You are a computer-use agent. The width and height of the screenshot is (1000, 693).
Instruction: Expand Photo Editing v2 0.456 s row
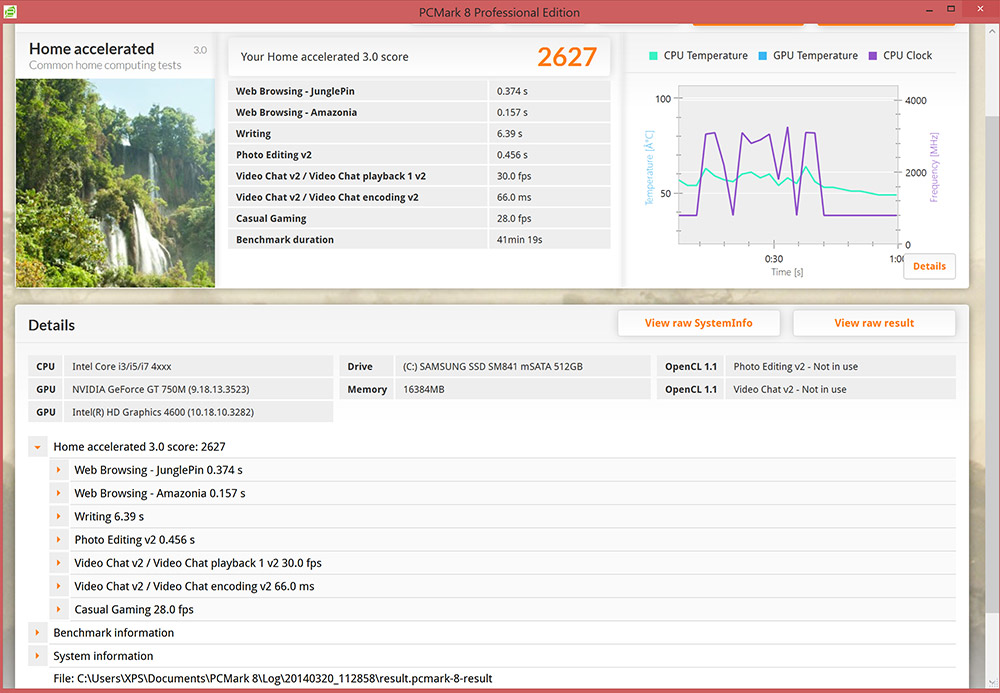click(59, 540)
